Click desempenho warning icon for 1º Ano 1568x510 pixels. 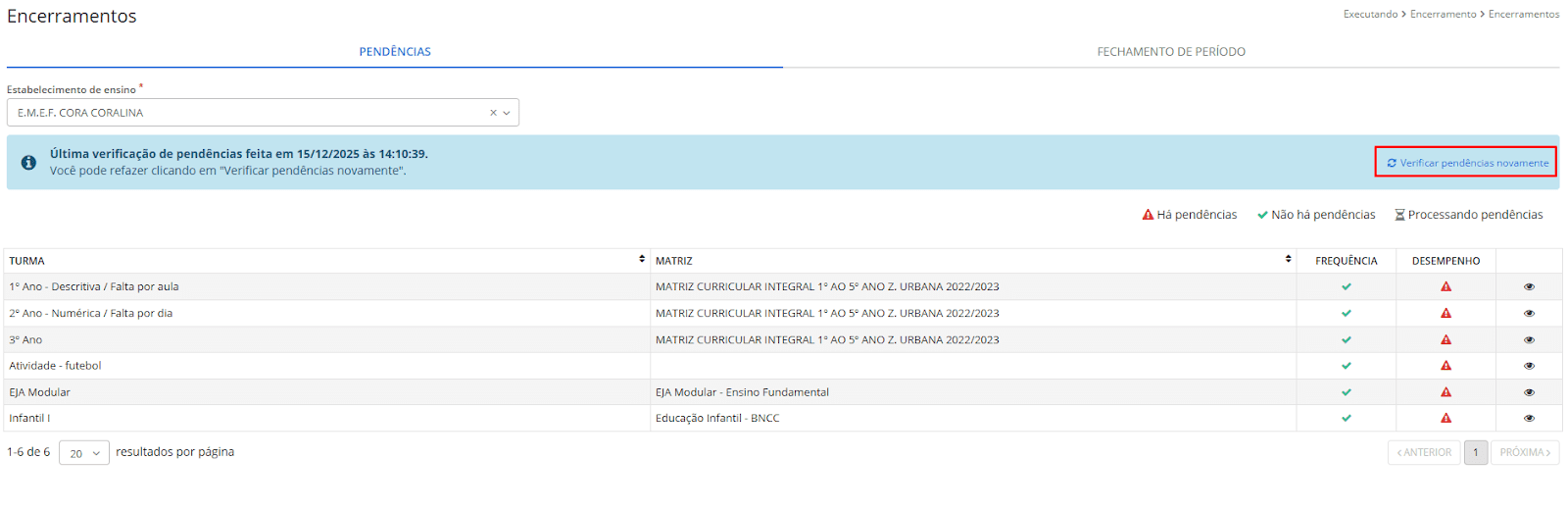1445,287
